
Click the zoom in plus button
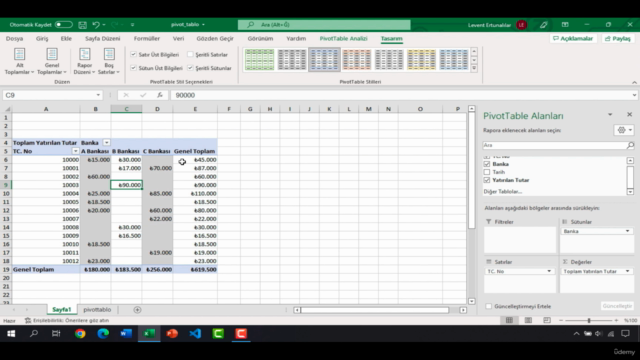click(616, 321)
